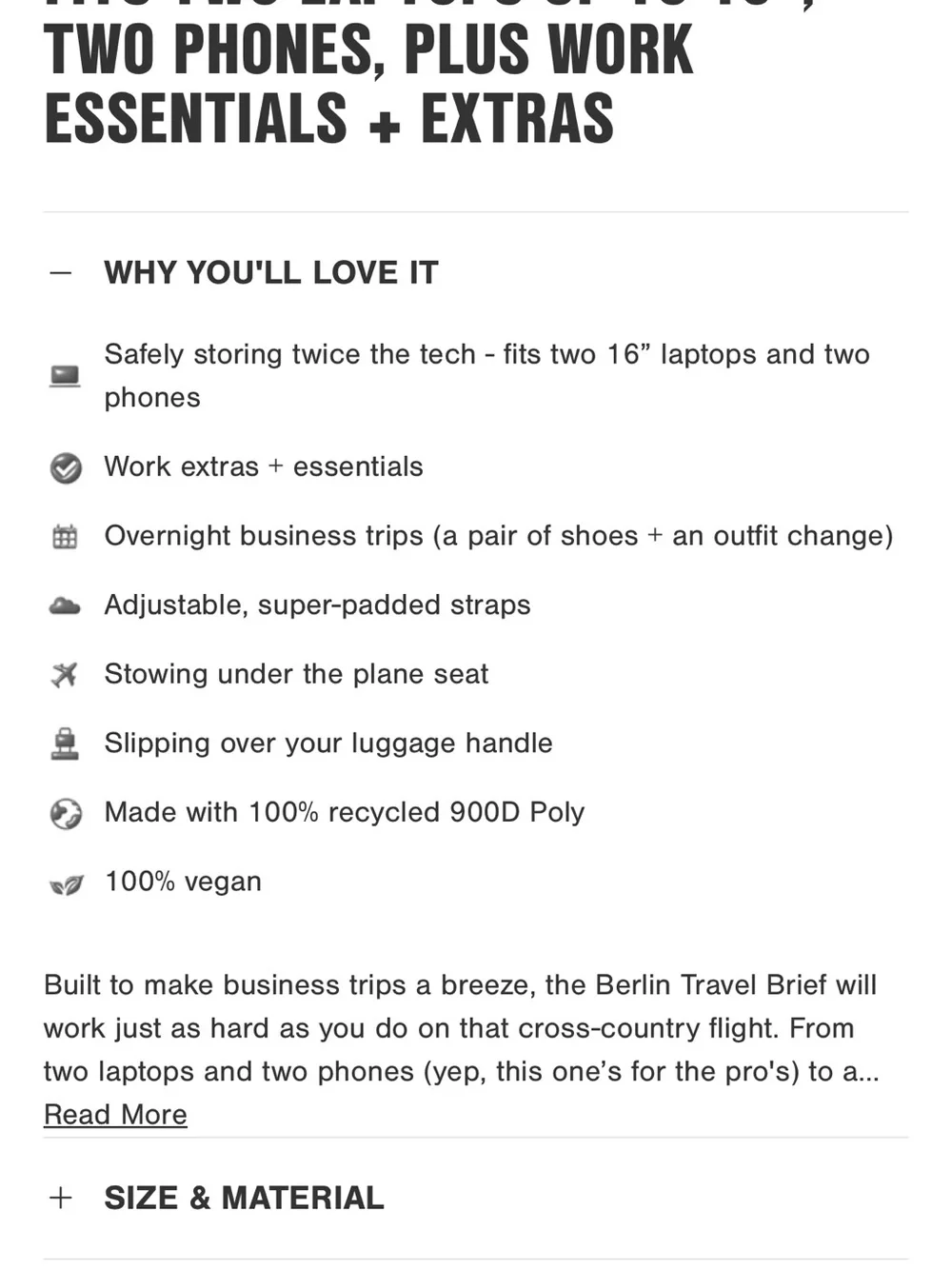Click the airplane icon for plane seat
This screenshot has height=1269, width=952.
(65, 675)
